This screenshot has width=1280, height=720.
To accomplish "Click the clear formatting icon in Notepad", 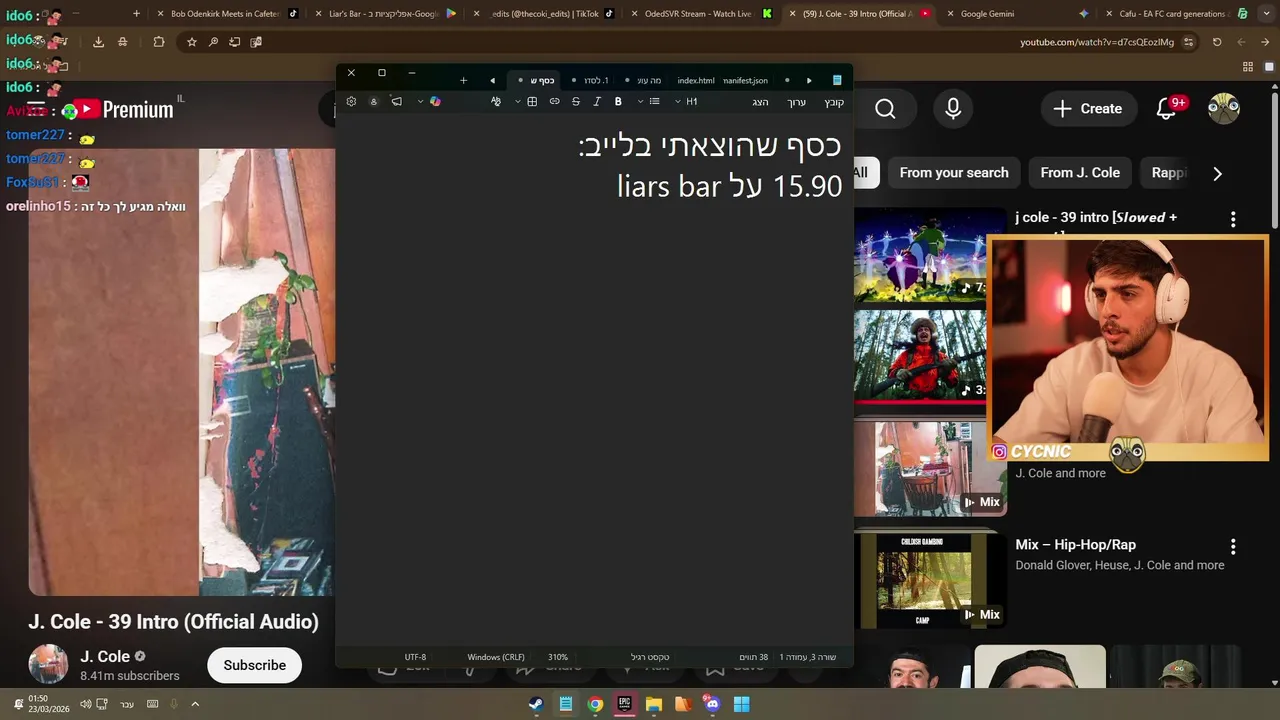I will pyautogui.click(x=496, y=102).
